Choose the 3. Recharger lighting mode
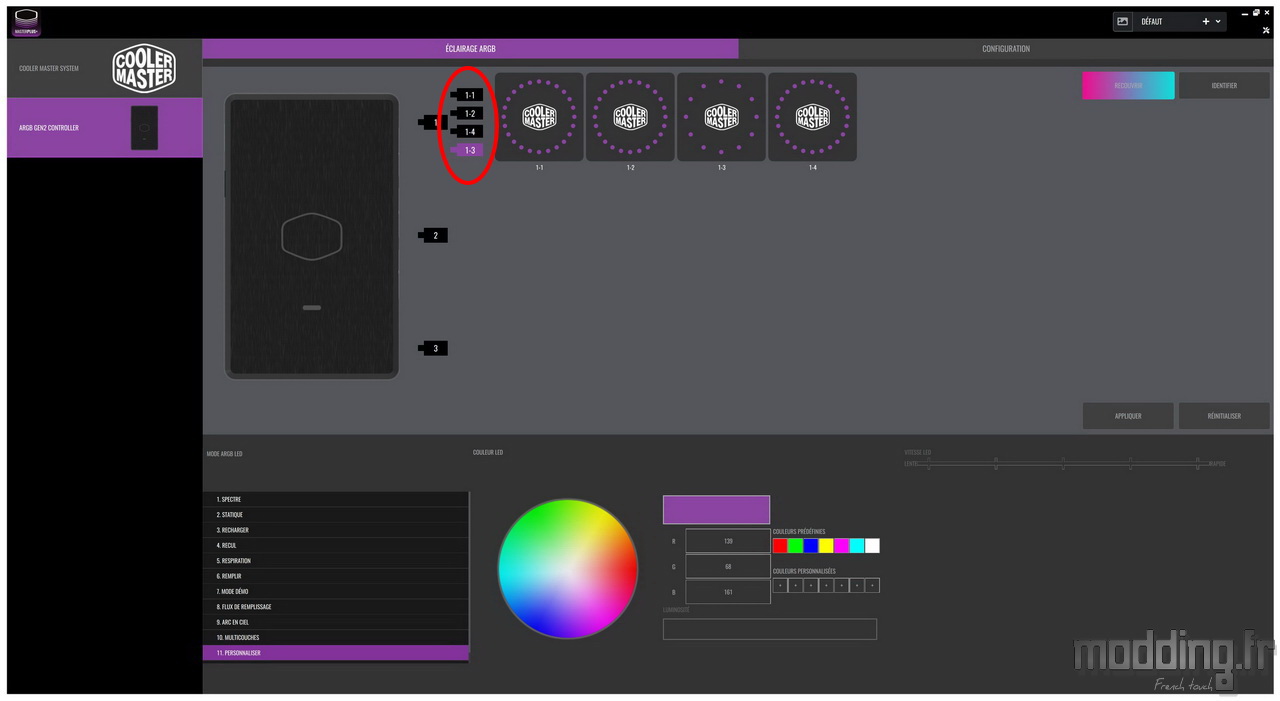 (336, 530)
